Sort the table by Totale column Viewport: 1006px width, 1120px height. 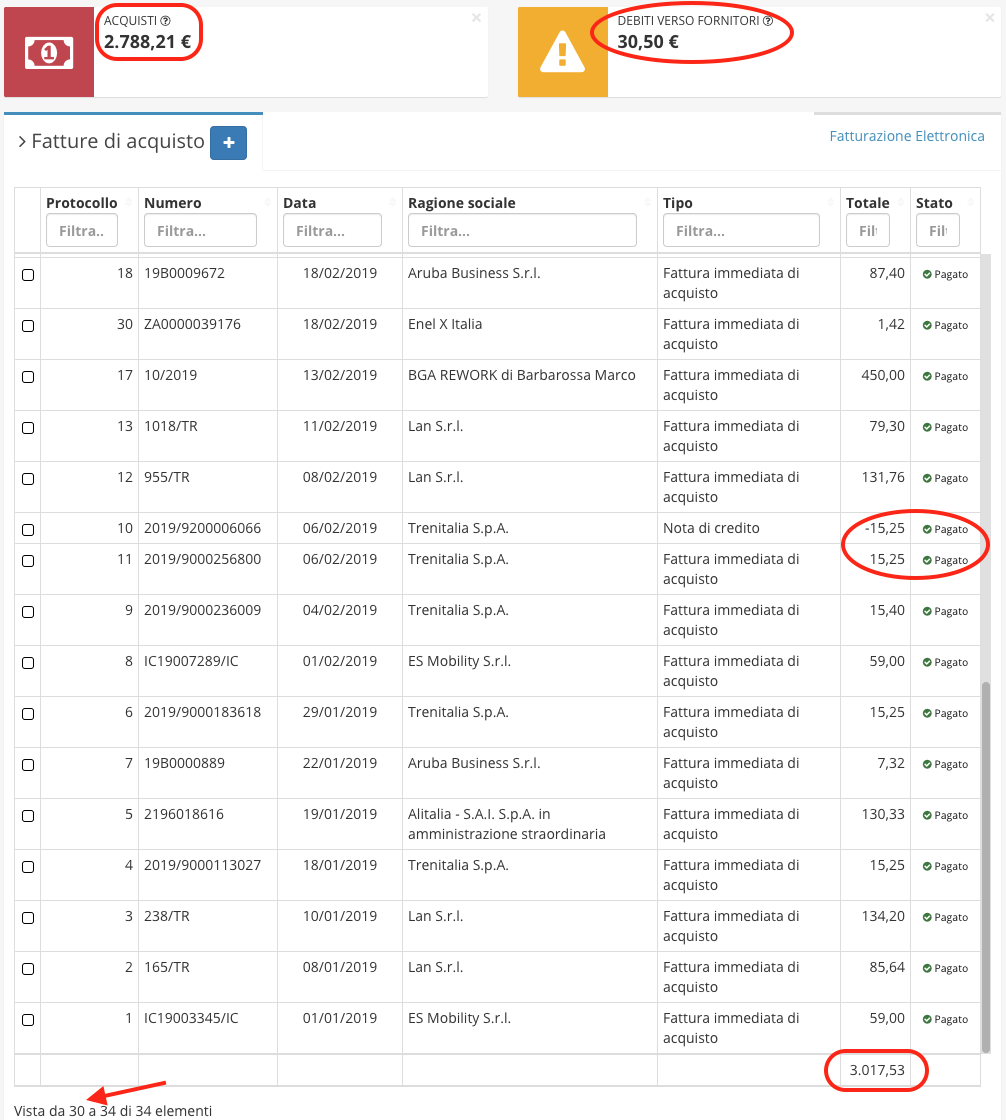pyautogui.click(x=867, y=203)
